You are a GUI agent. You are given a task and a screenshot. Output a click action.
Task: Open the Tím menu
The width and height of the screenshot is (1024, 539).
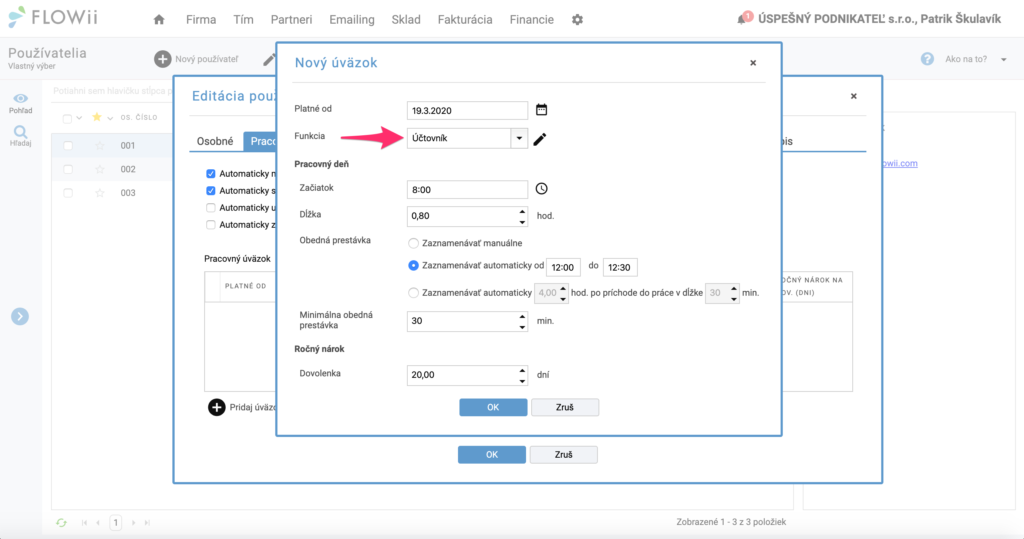243,20
